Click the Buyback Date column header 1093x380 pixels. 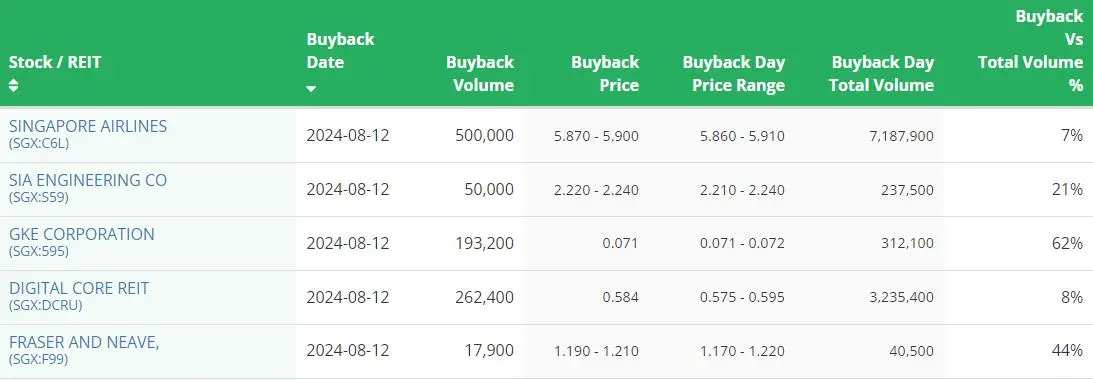pyautogui.click(x=340, y=50)
